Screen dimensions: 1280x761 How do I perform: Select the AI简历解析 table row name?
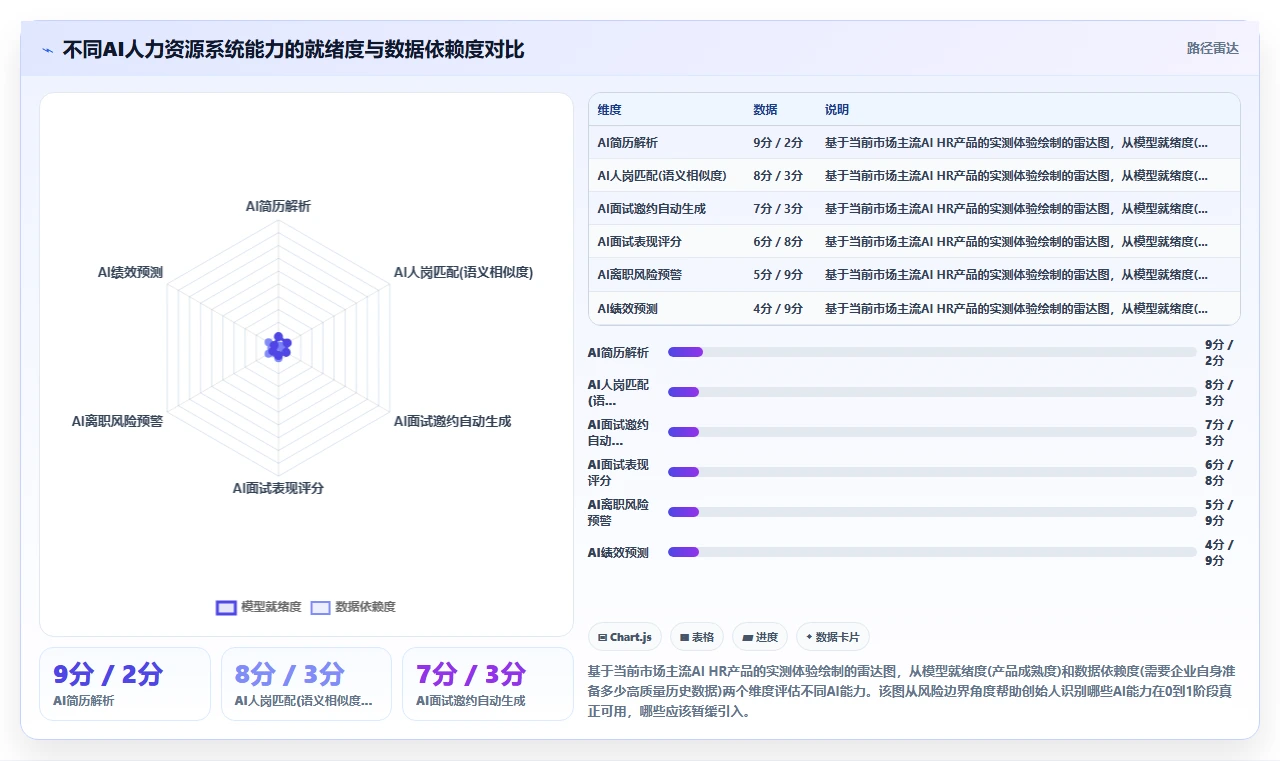pyautogui.click(x=627, y=143)
